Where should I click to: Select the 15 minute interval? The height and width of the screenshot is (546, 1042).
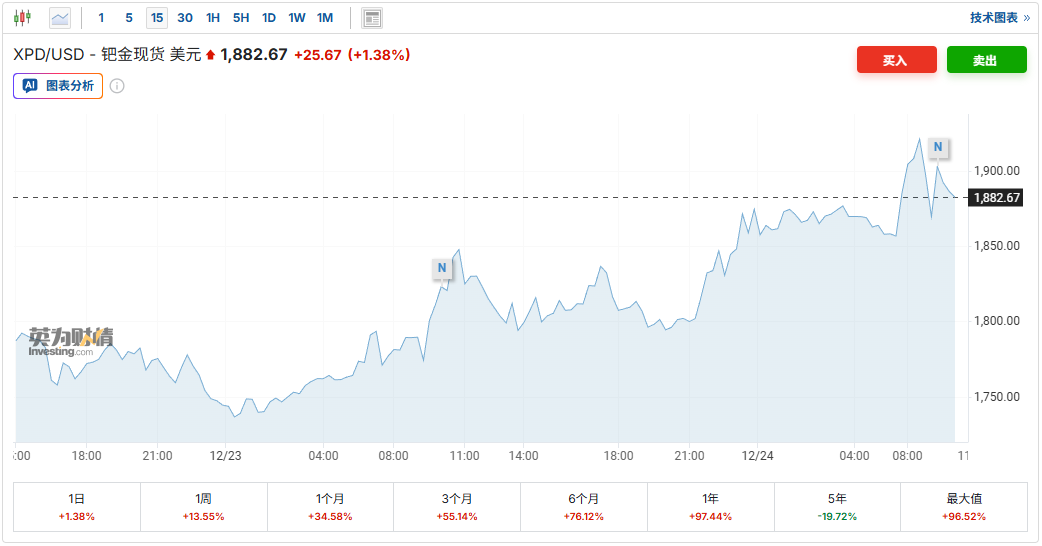[x=157, y=18]
